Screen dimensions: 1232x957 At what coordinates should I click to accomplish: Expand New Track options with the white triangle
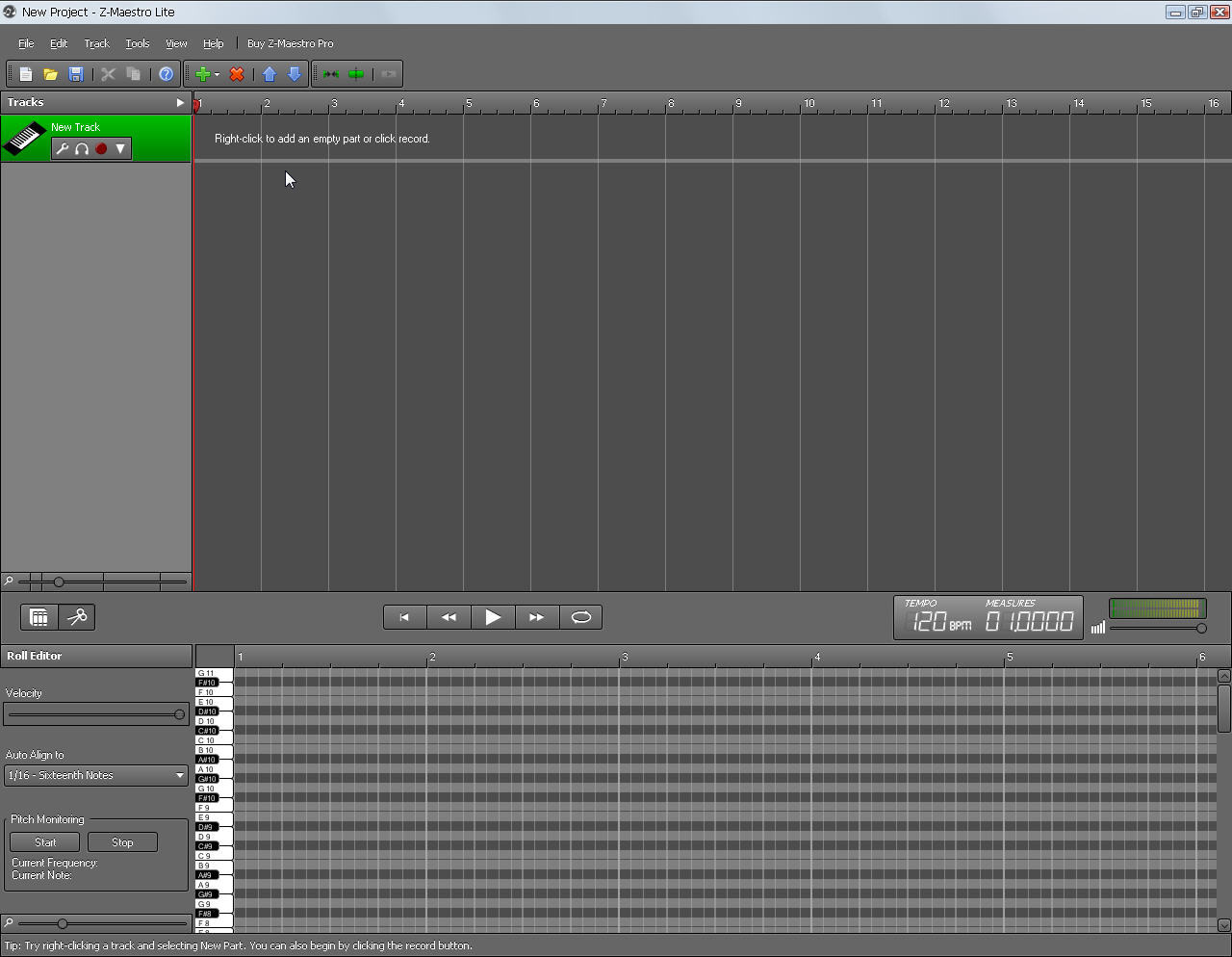[x=120, y=148]
